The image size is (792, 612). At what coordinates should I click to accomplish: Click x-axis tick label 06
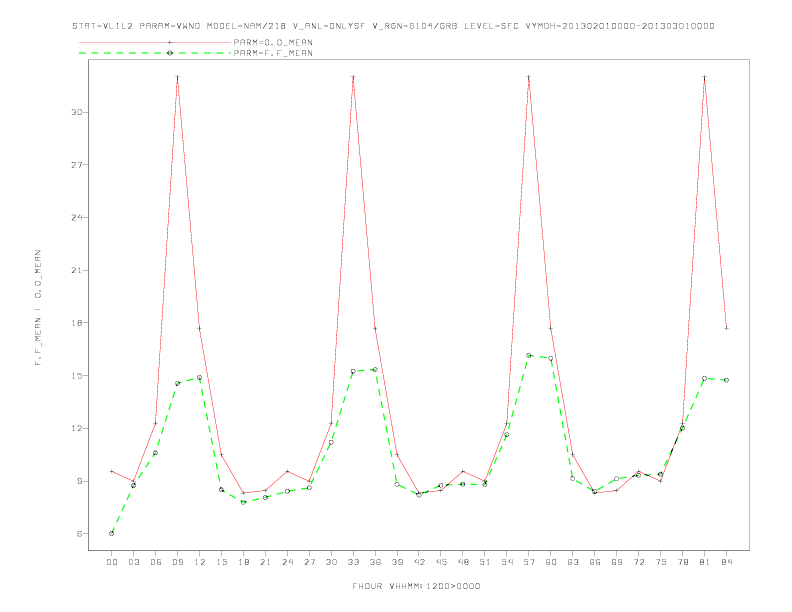pos(156,562)
